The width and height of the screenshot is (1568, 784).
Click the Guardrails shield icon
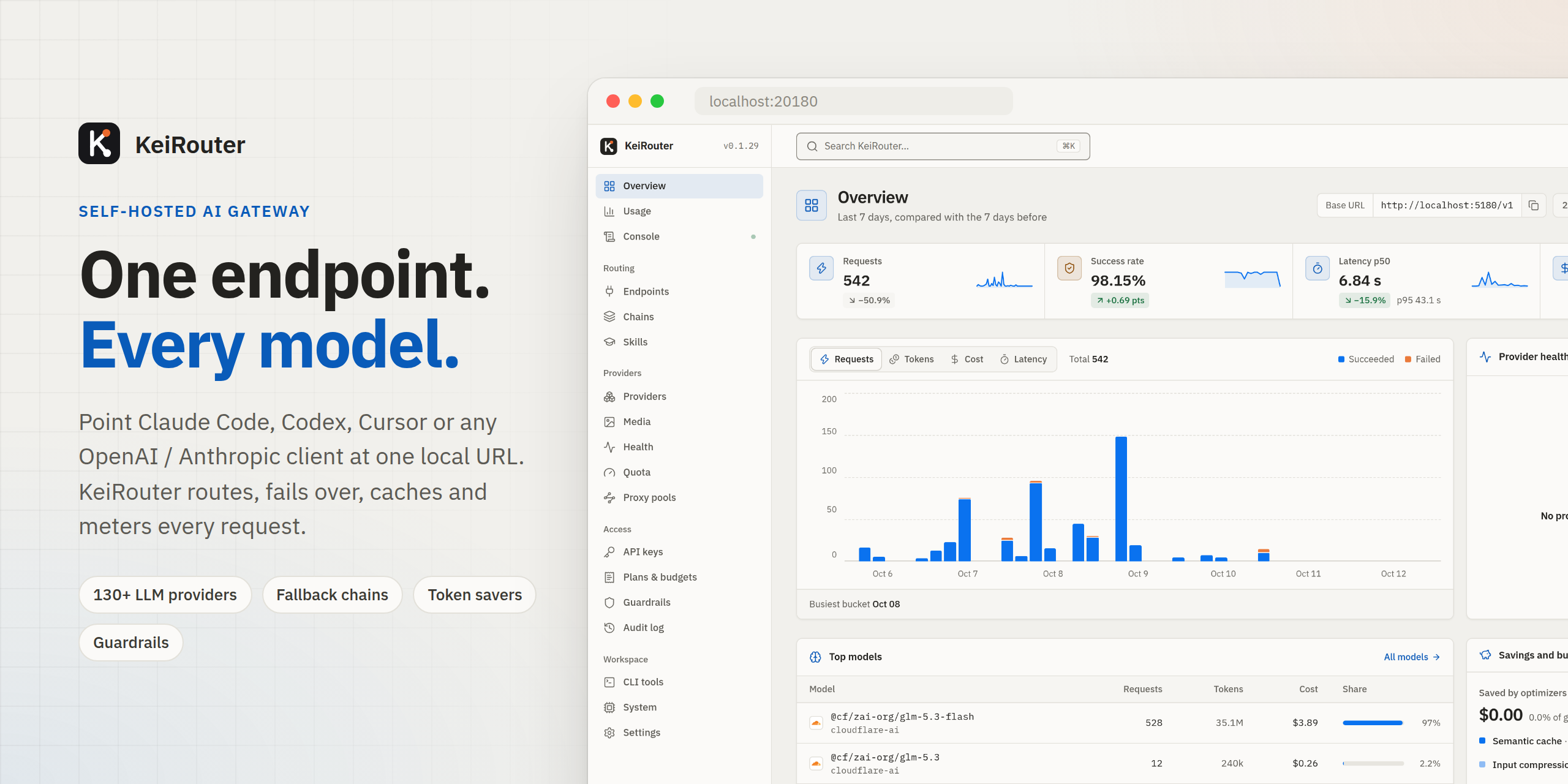point(609,602)
